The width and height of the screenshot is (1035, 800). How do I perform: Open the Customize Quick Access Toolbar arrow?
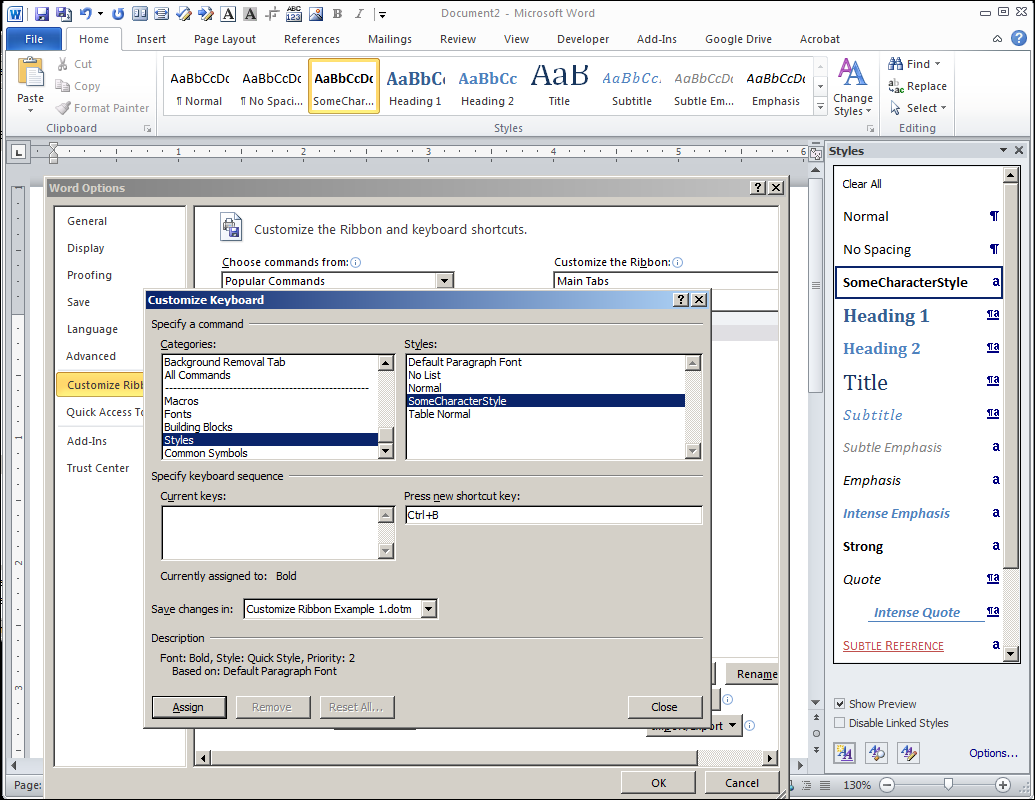point(382,14)
